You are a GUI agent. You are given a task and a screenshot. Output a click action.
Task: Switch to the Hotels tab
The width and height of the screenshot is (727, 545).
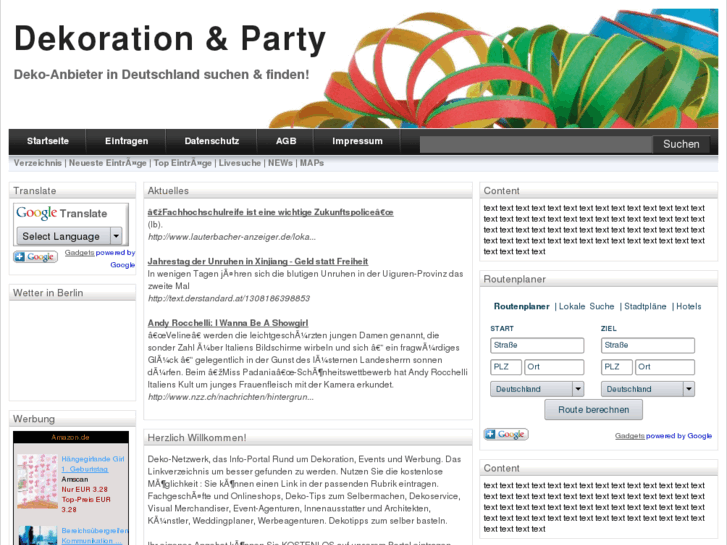689,306
